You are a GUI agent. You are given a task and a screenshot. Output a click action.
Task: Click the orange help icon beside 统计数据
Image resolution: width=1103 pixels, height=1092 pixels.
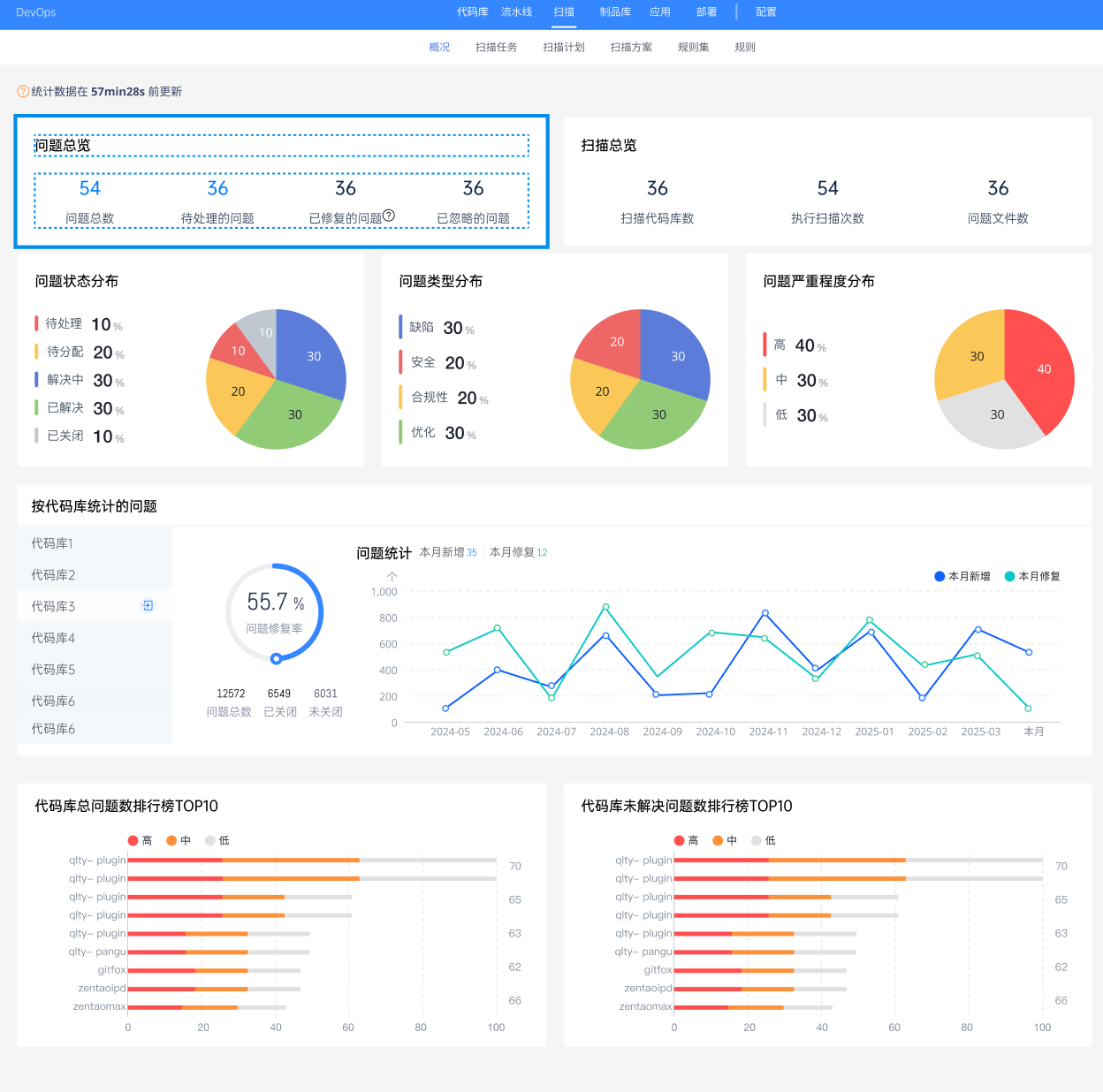23,92
